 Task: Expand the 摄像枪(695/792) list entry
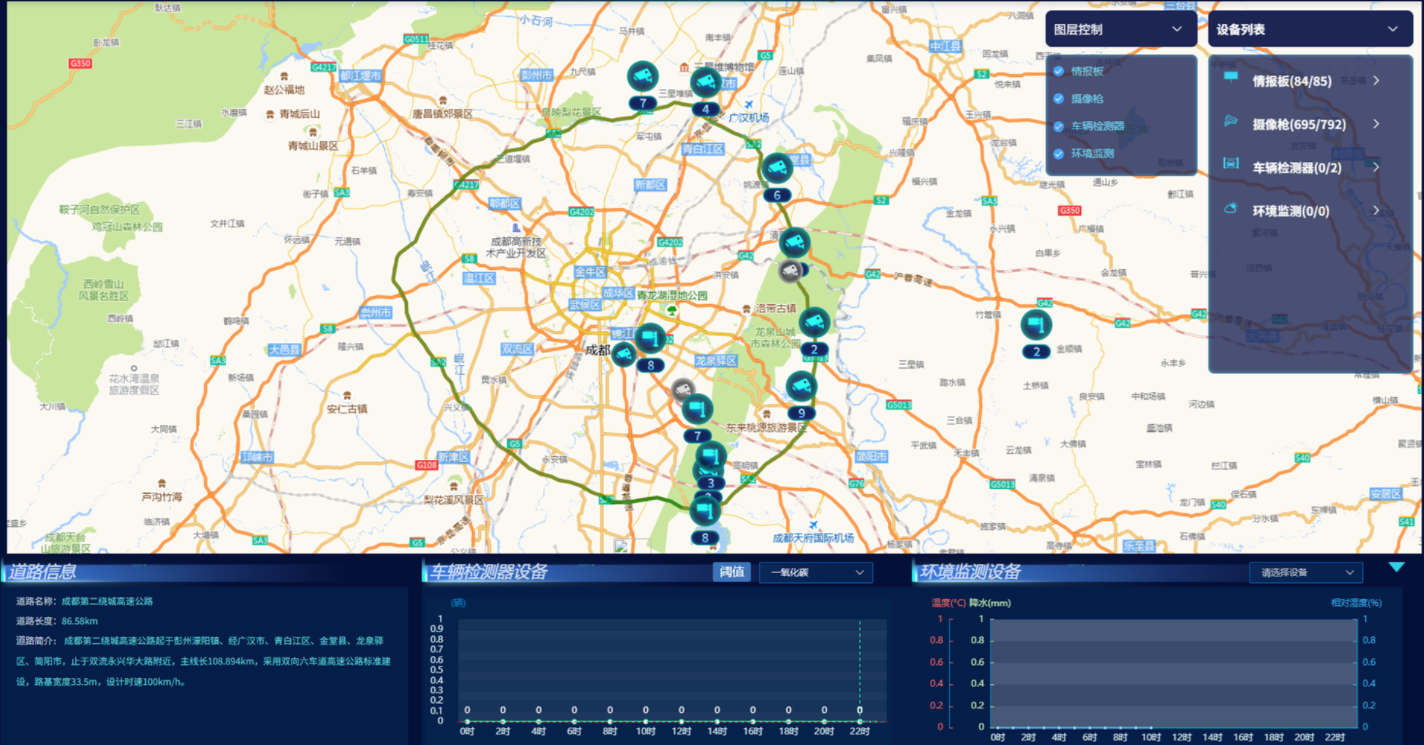pos(1376,124)
